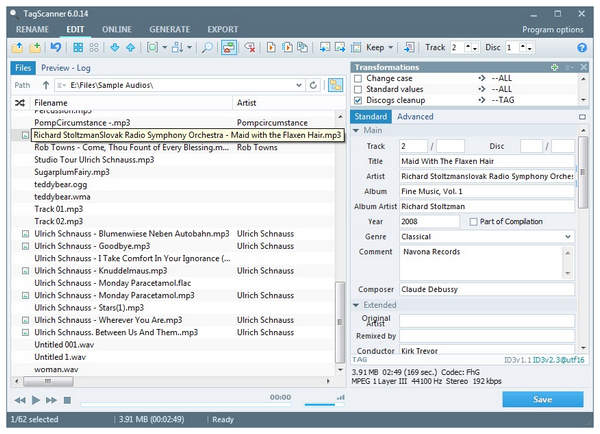The height and width of the screenshot is (434, 600).
Task: Collapse the Main section
Action: [356, 131]
